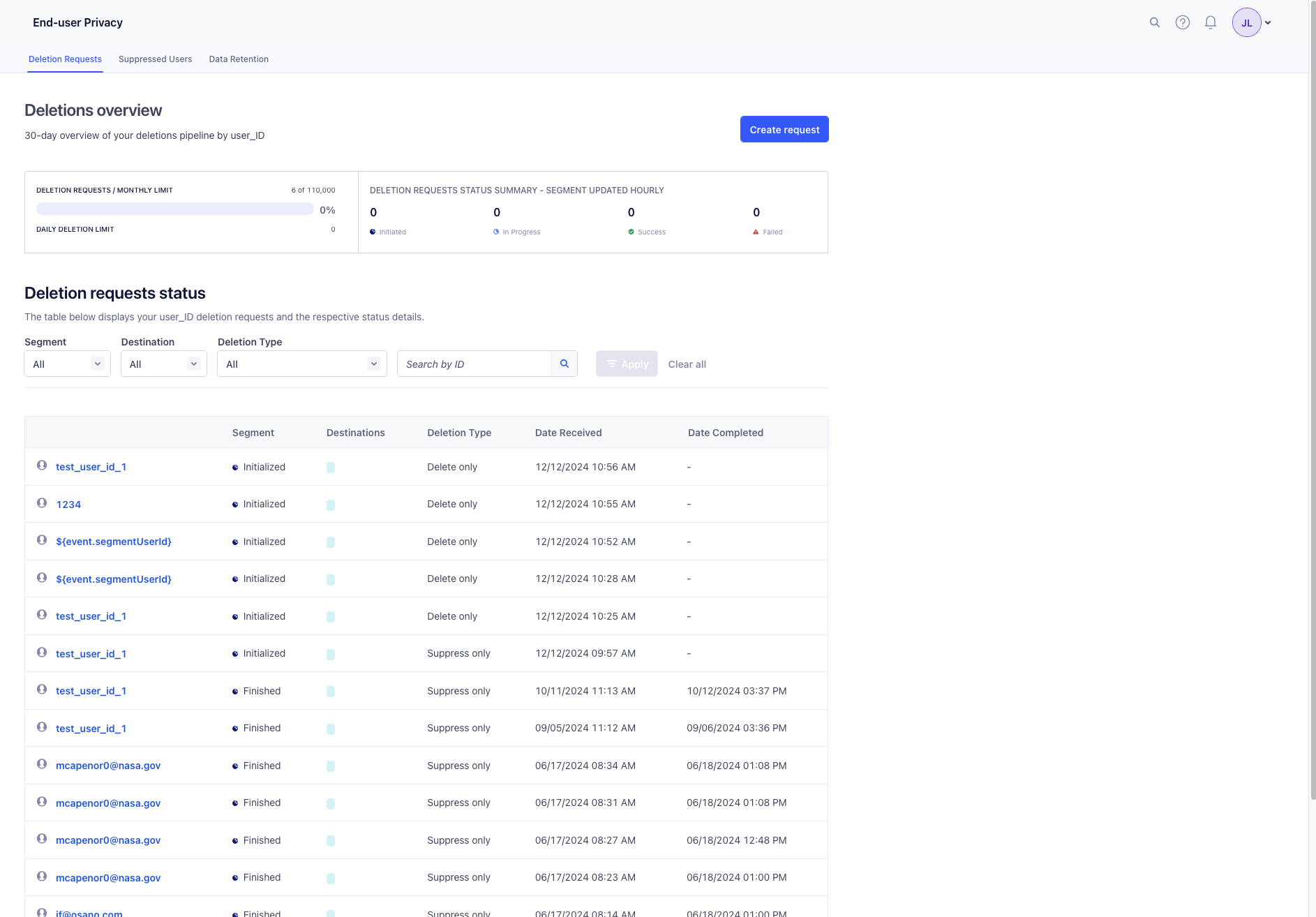
Task: Click user icon in the 10:56 AM row
Action: (x=42, y=465)
